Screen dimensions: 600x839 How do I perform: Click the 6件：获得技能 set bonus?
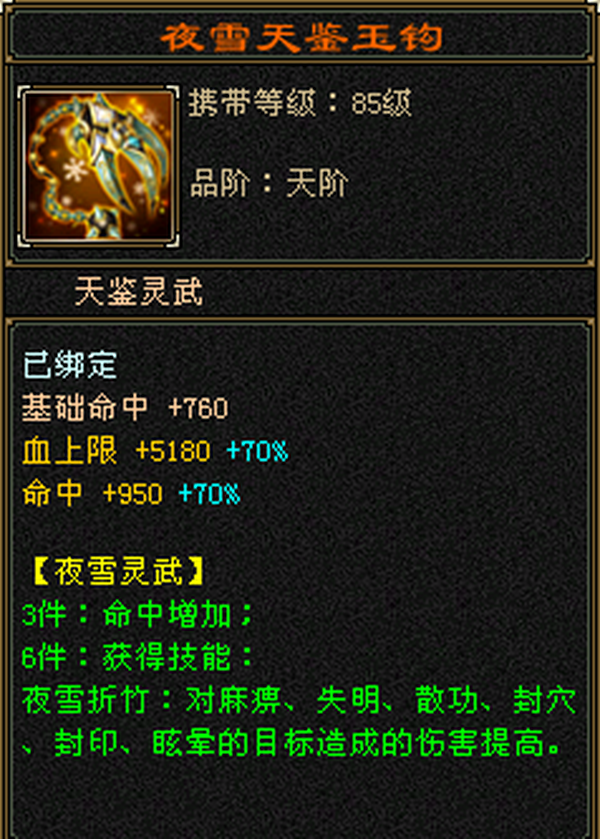138,657
